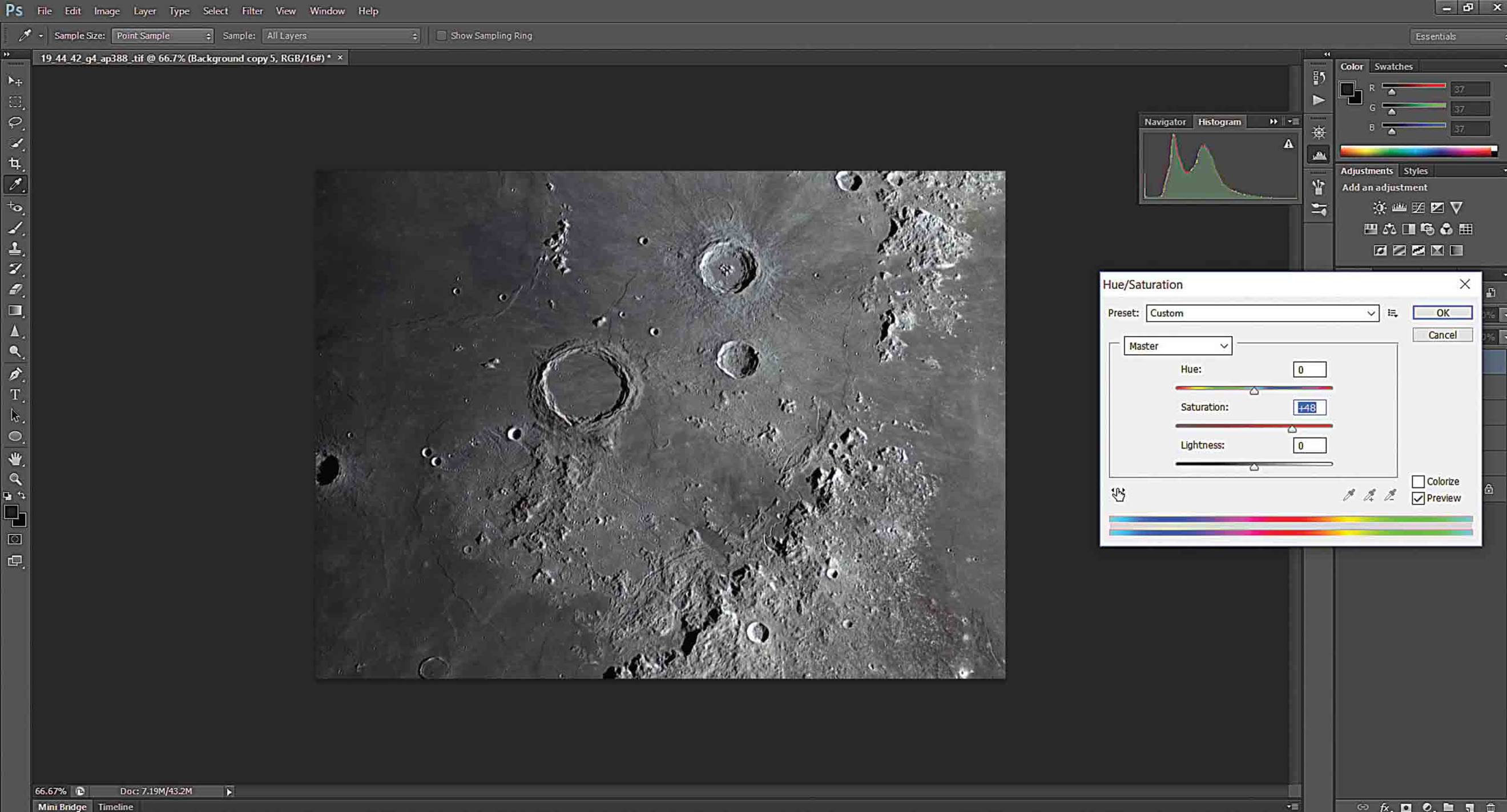
Task: Open the Filter menu
Action: click(252, 11)
